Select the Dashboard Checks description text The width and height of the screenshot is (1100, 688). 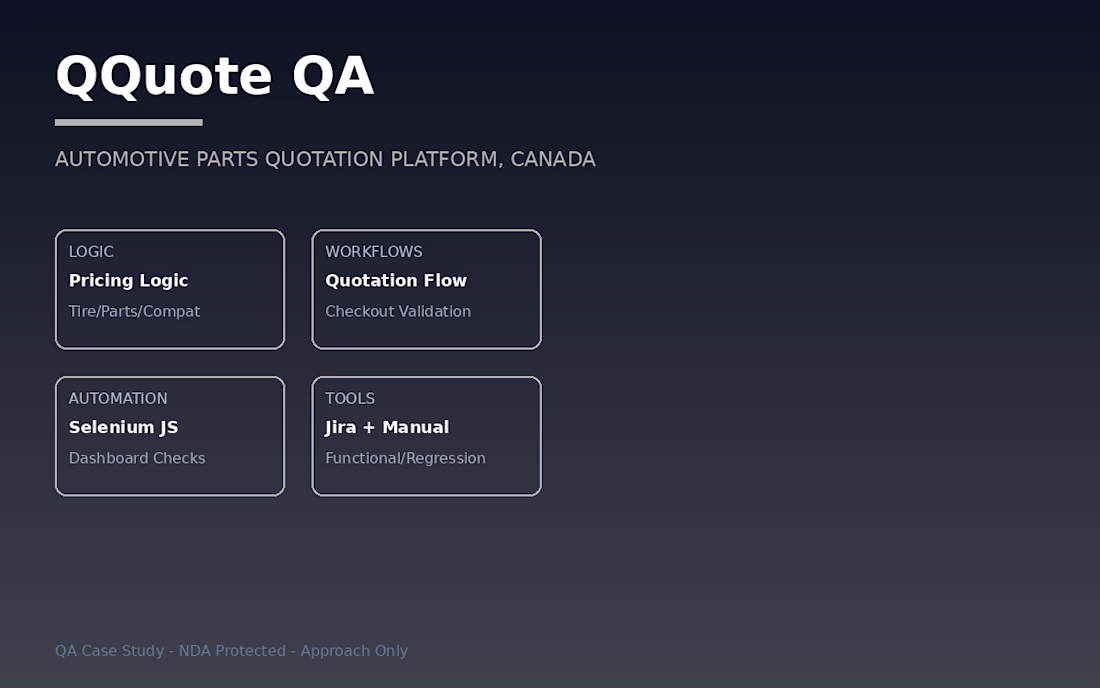(137, 458)
